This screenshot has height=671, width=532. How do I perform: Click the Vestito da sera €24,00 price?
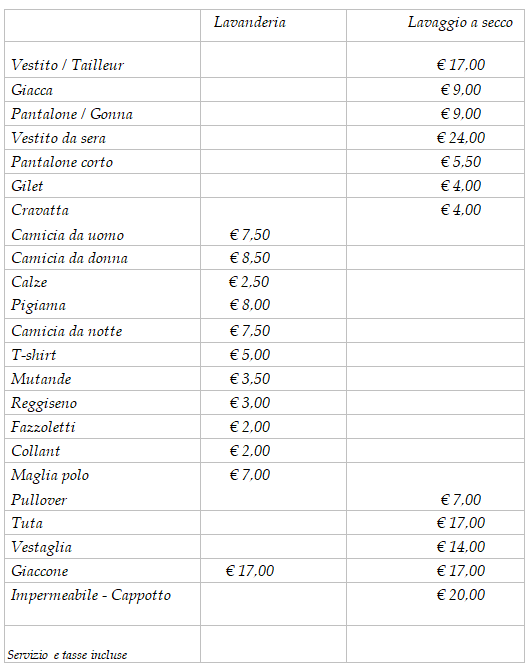461,138
